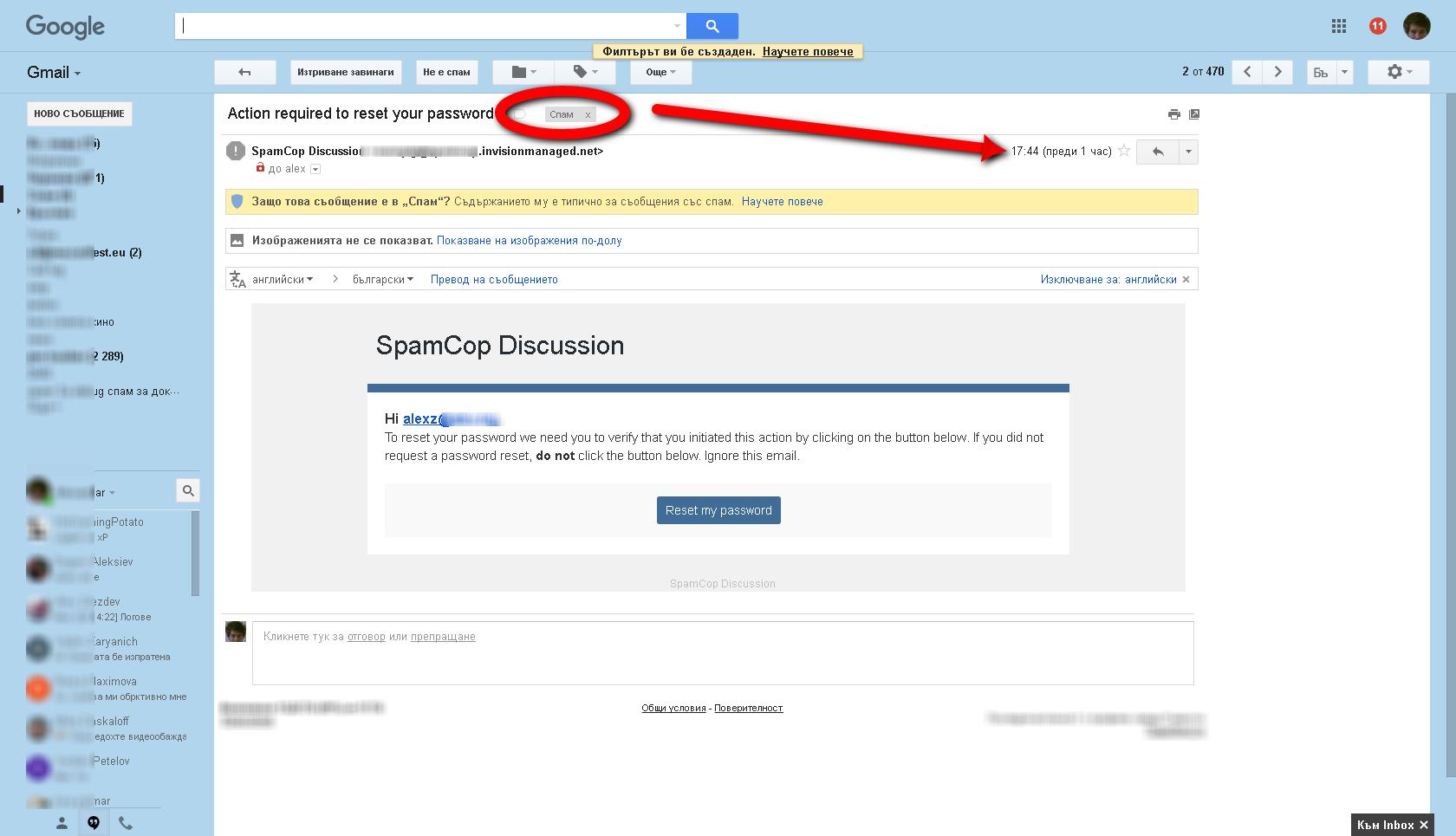Screen dimensions: 1456x836
Task: Open Научете повече in filter notice
Action: 808,51
